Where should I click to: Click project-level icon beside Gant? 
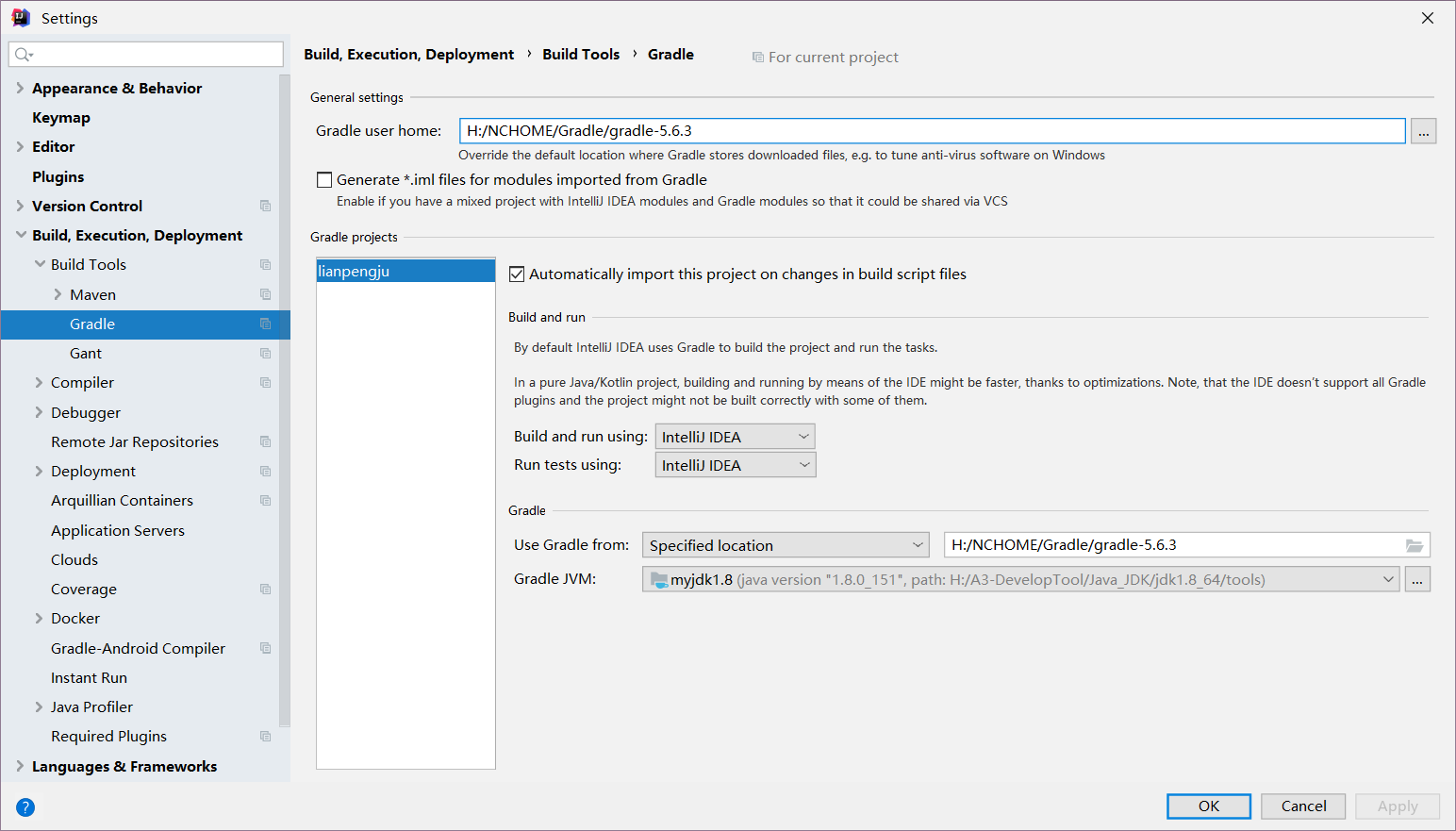(266, 354)
